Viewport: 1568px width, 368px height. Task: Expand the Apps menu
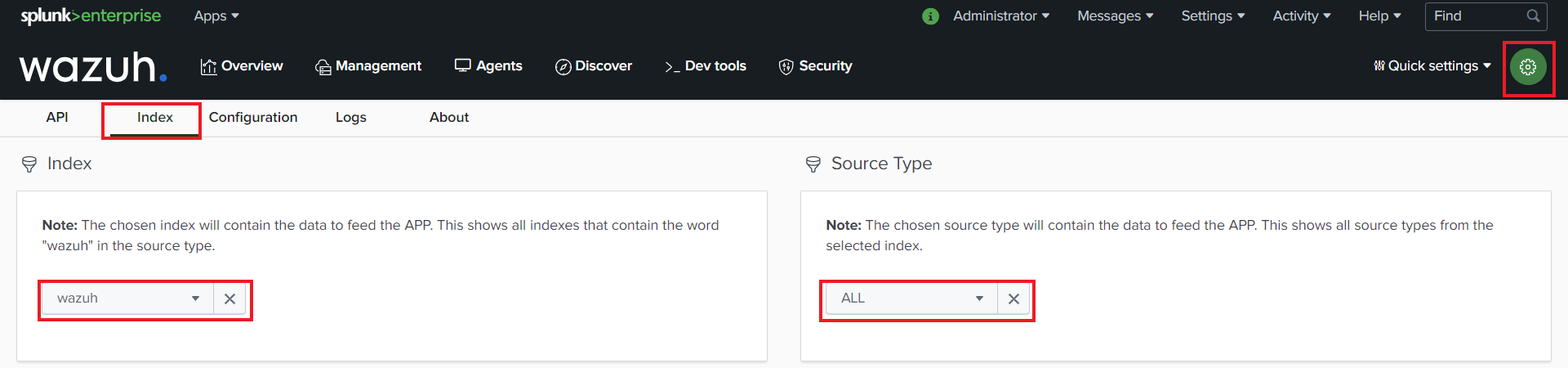216,16
